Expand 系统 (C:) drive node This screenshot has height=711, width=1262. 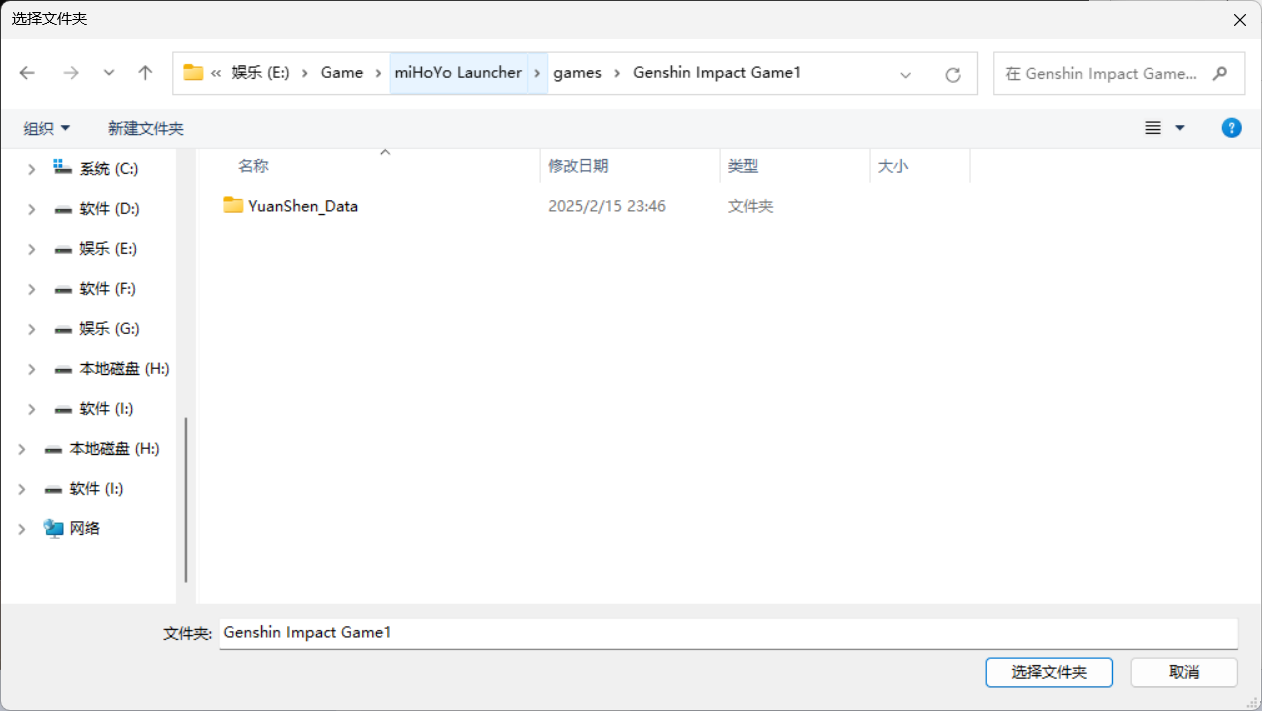pos(31,169)
